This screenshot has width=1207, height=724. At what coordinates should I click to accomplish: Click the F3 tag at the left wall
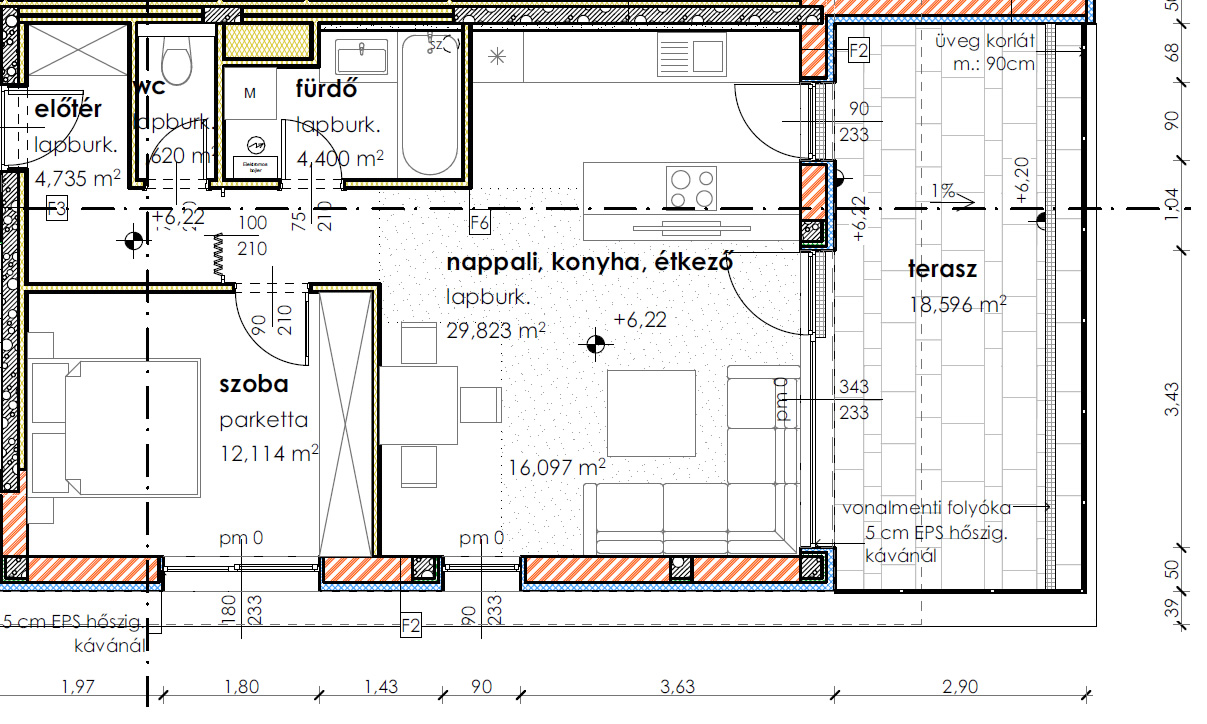[57, 209]
